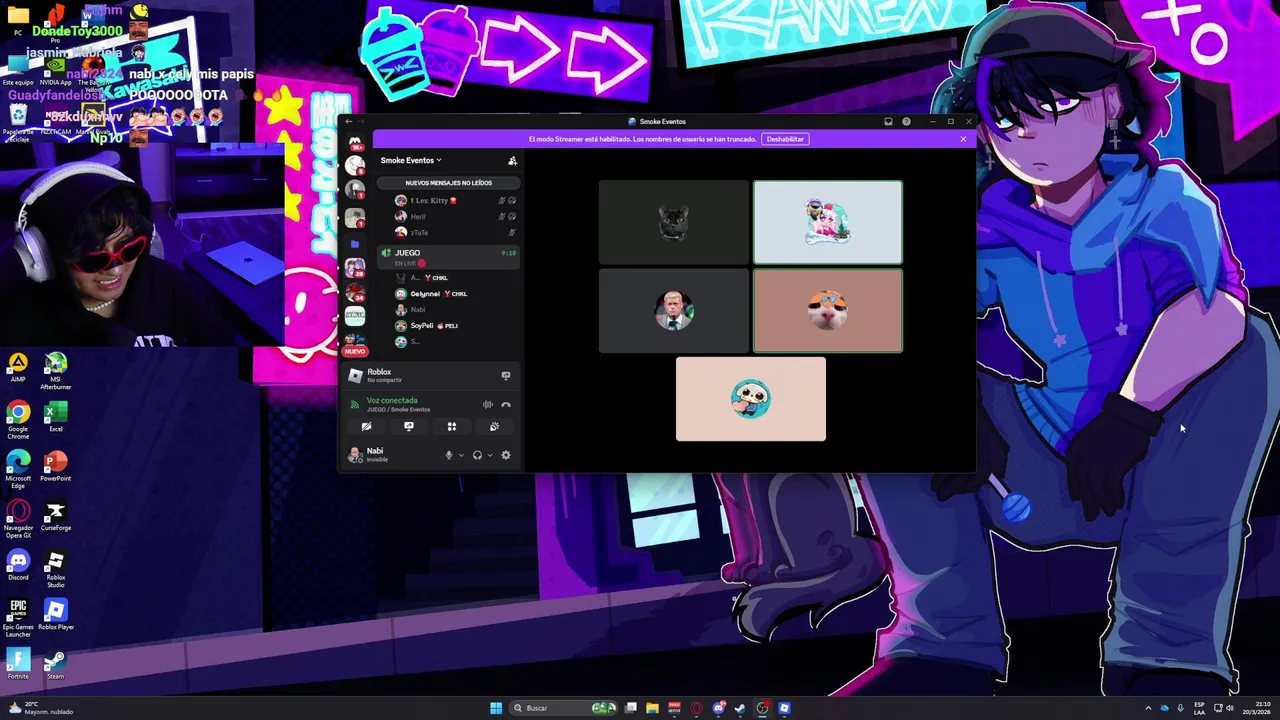Open Discord help question mark icon
Viewport: 1280px width, 720px height.
[906, 122]
